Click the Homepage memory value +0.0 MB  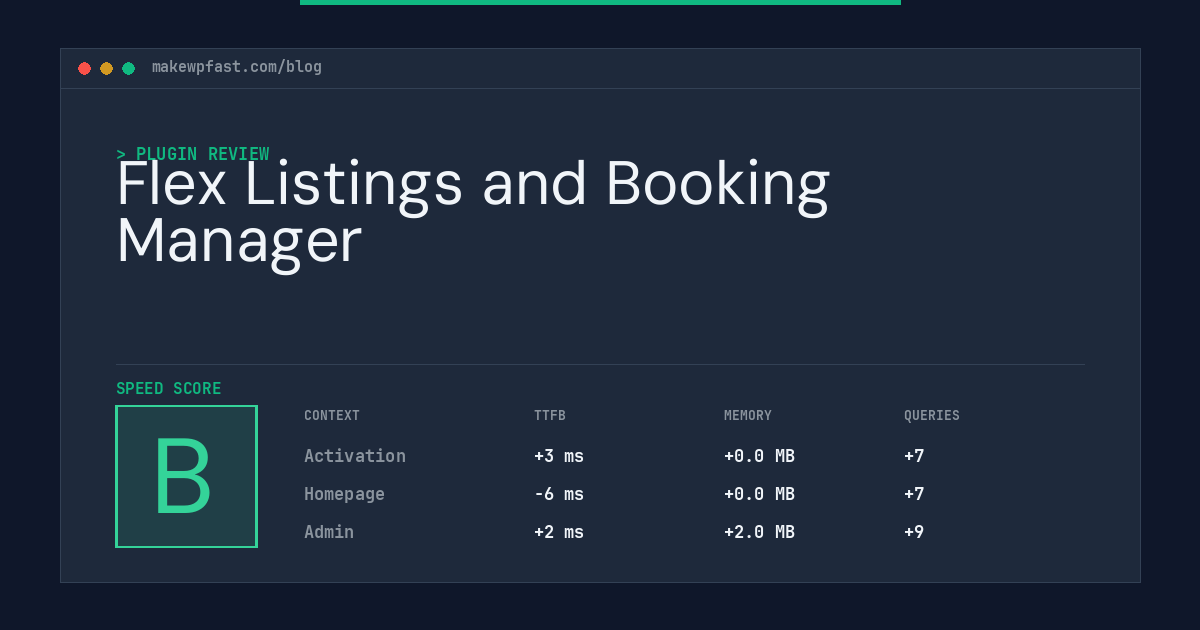point(759,494)
